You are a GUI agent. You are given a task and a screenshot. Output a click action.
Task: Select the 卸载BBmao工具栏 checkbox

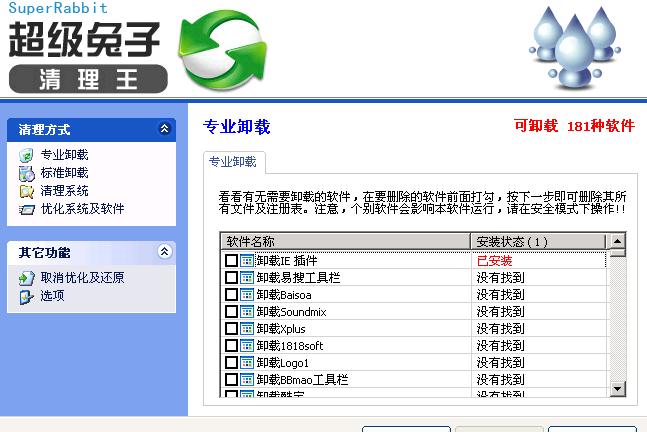tap(231, 380)
